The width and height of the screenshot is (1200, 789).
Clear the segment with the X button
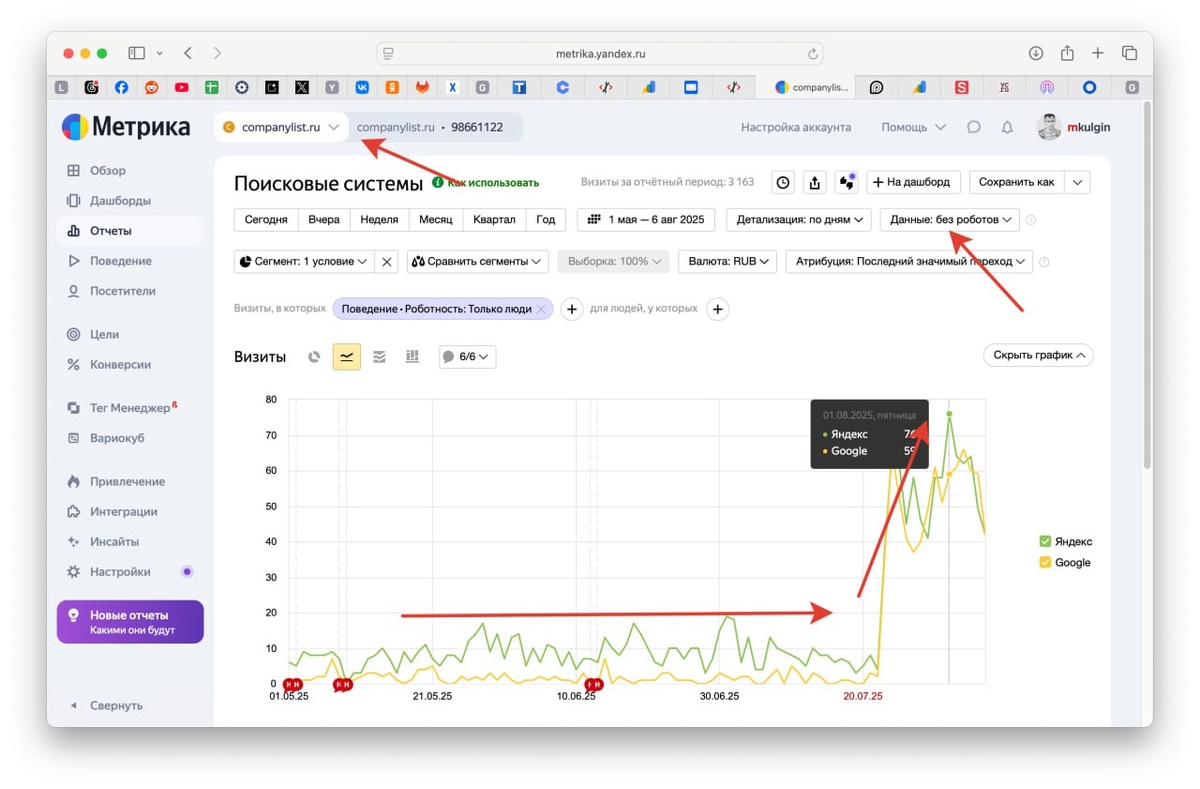coord(388,261)
